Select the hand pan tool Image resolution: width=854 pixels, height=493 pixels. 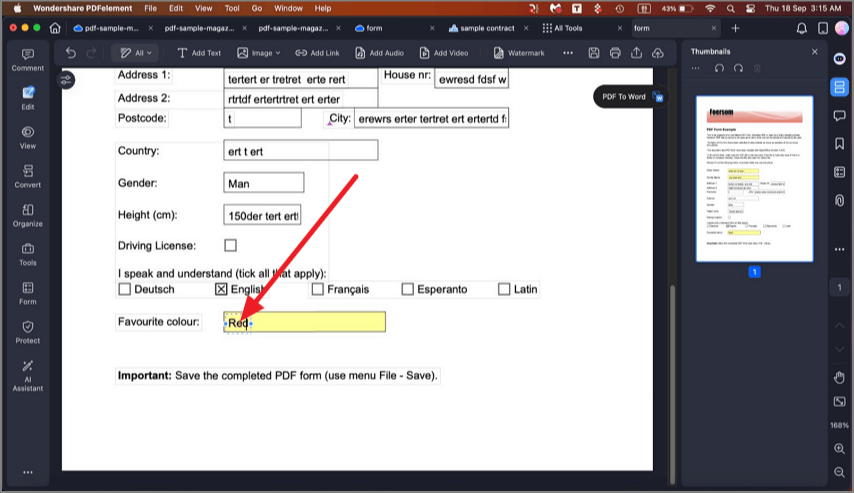(839, 377)
